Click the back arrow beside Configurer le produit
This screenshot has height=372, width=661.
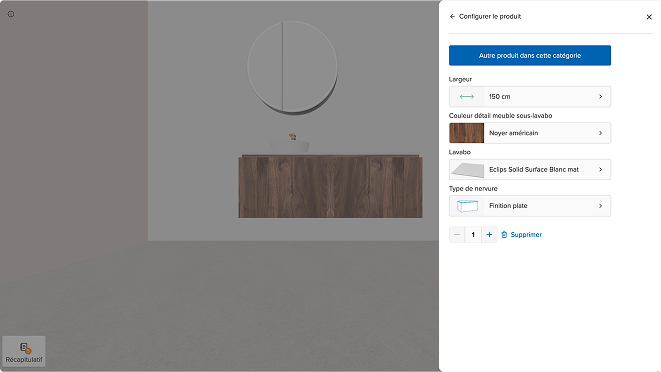click(452, 16)
